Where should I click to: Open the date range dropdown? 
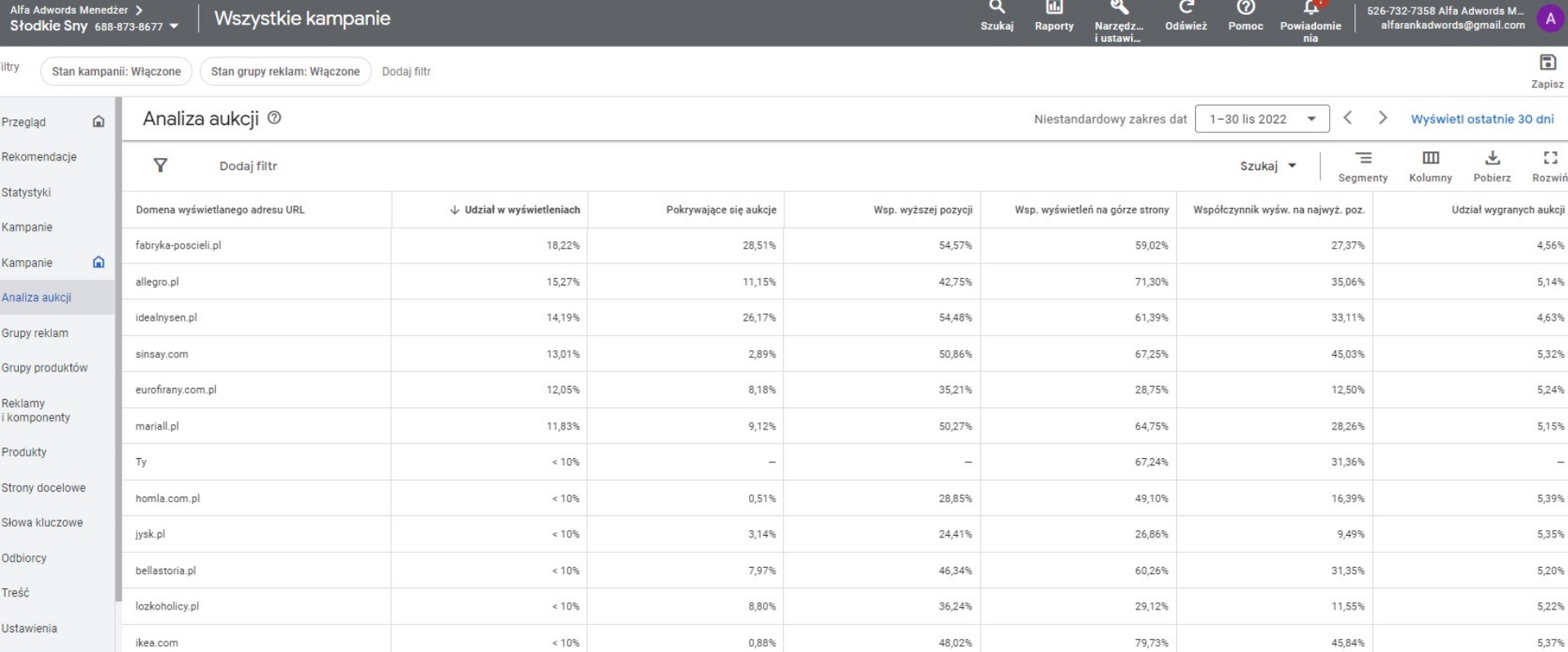click(x=1261, y=119)
